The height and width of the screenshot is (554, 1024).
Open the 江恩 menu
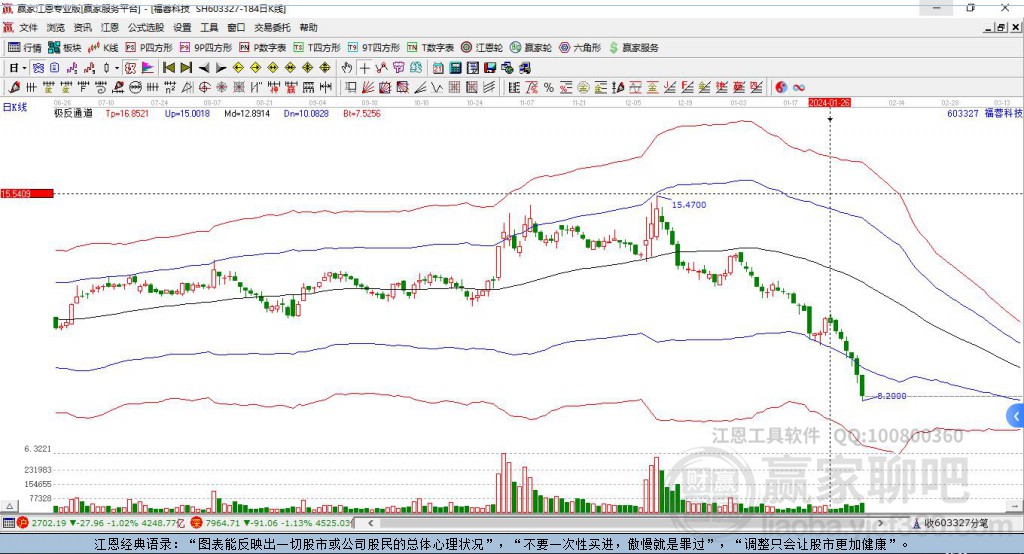click(x=110, y=27)
